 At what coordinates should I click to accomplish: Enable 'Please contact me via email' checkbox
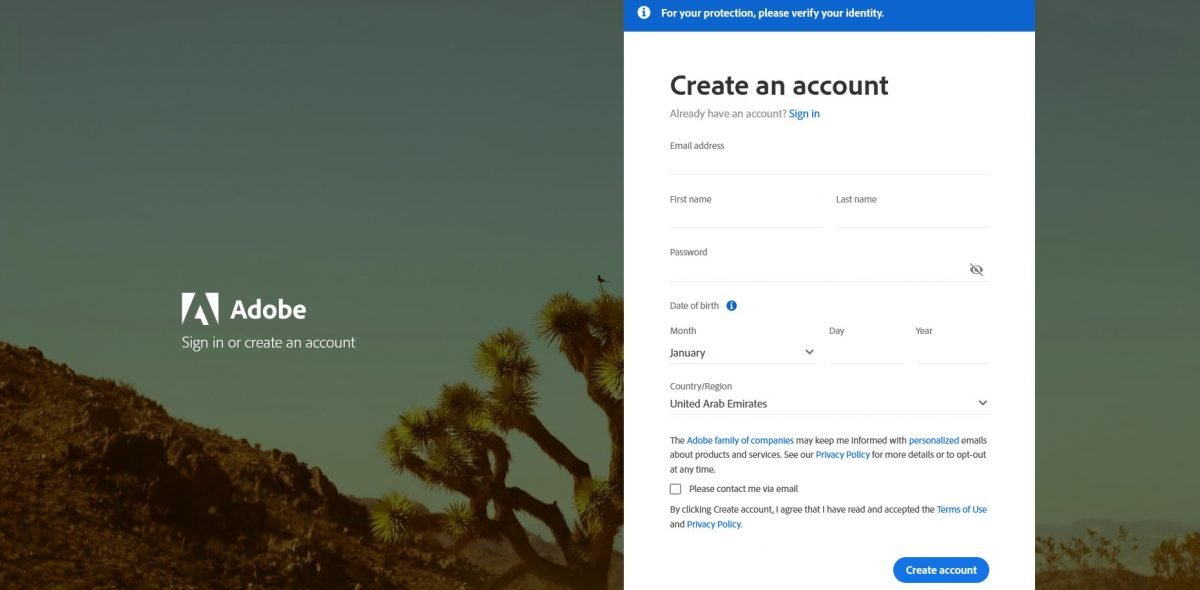point(675,489)
